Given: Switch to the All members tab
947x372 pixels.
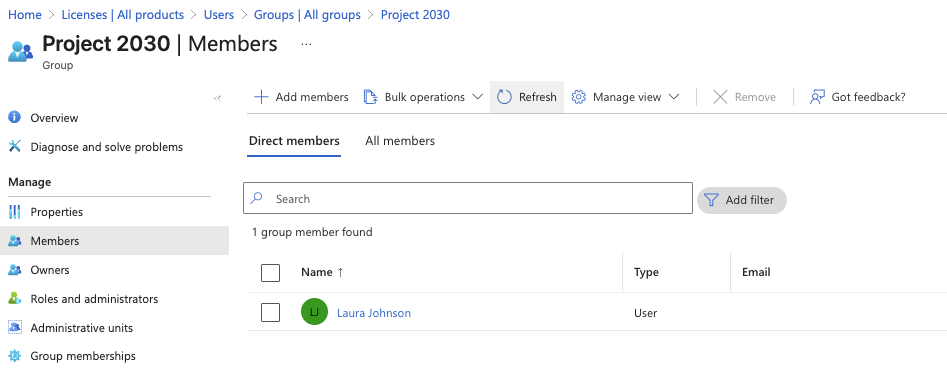Looking at the screenshot, I should (x=400, y=141).
